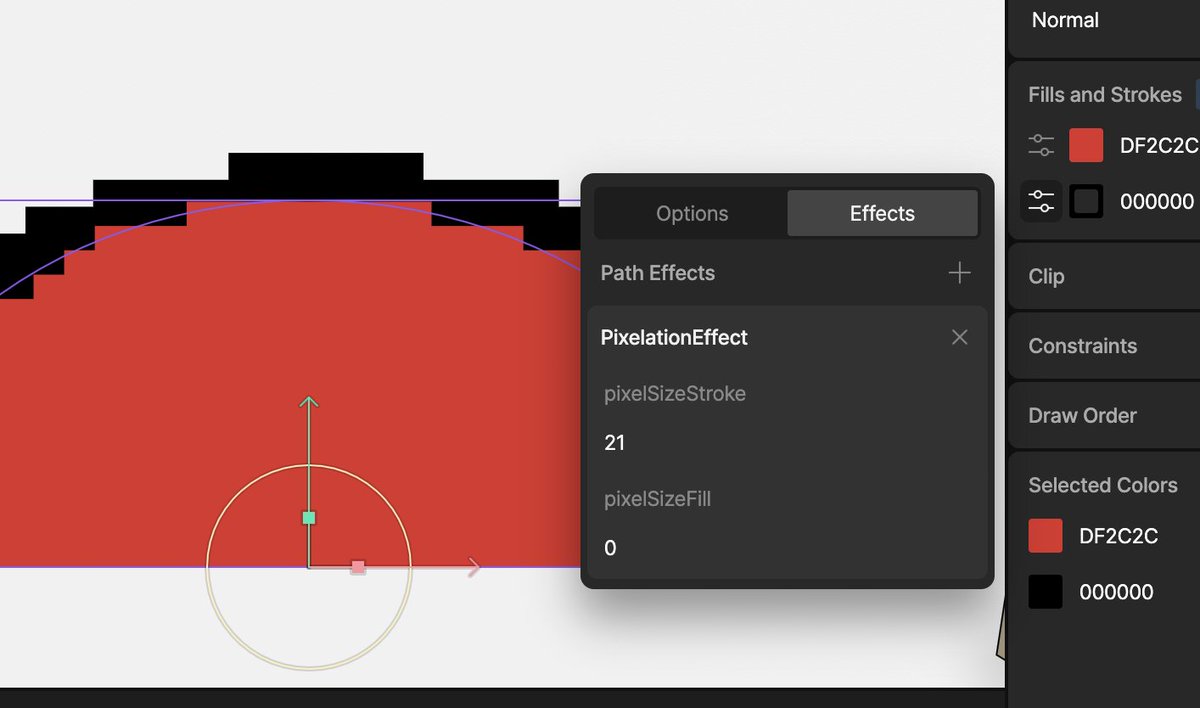The image size is (1200, 708).
Task: Click the black 000000 swatch in Selected Colors
Action: point(1045,592)
